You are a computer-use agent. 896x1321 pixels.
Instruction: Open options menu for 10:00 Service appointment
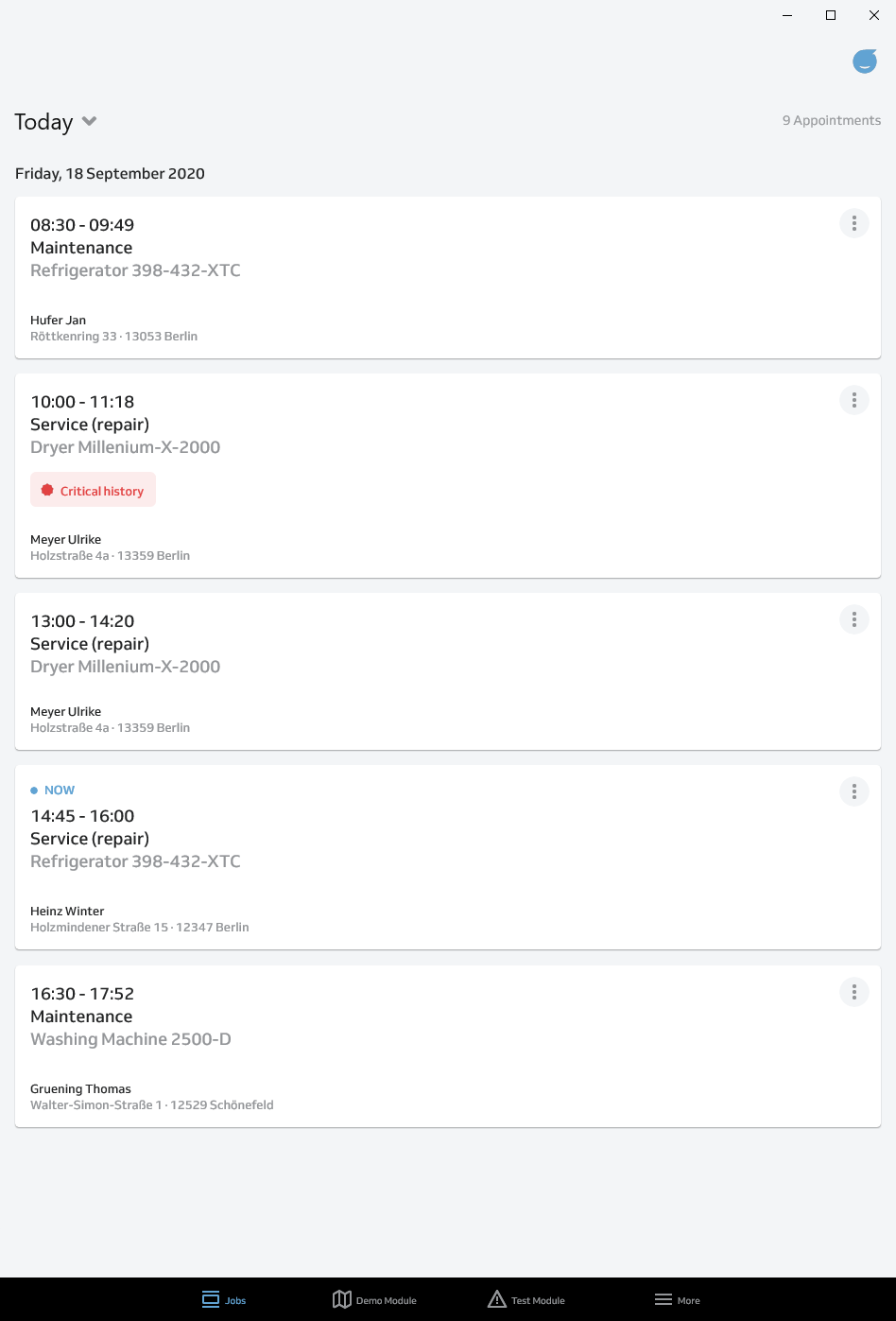tap(853, 400)
